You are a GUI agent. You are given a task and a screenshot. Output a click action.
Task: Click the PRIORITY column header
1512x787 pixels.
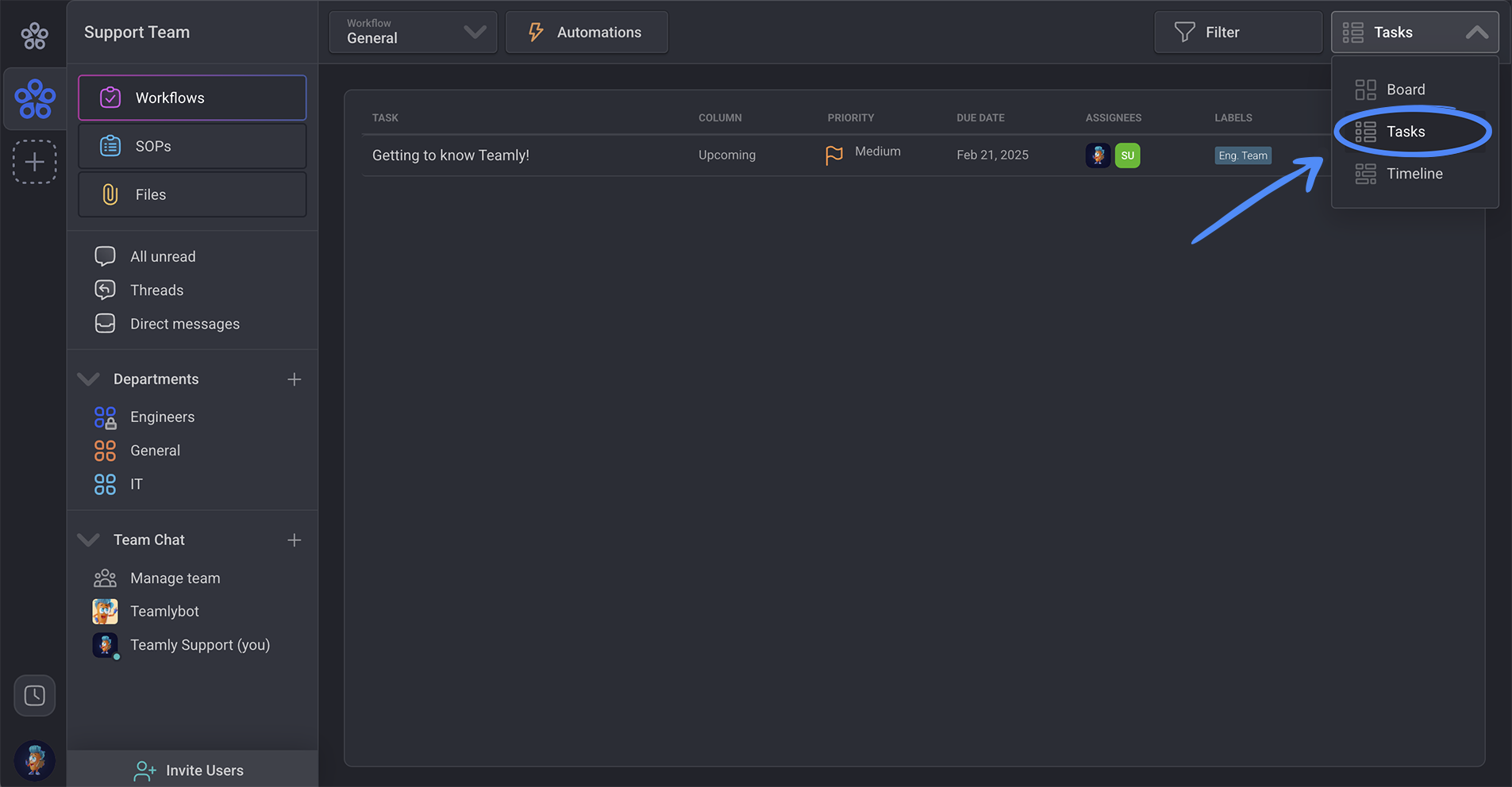(851, 118)
